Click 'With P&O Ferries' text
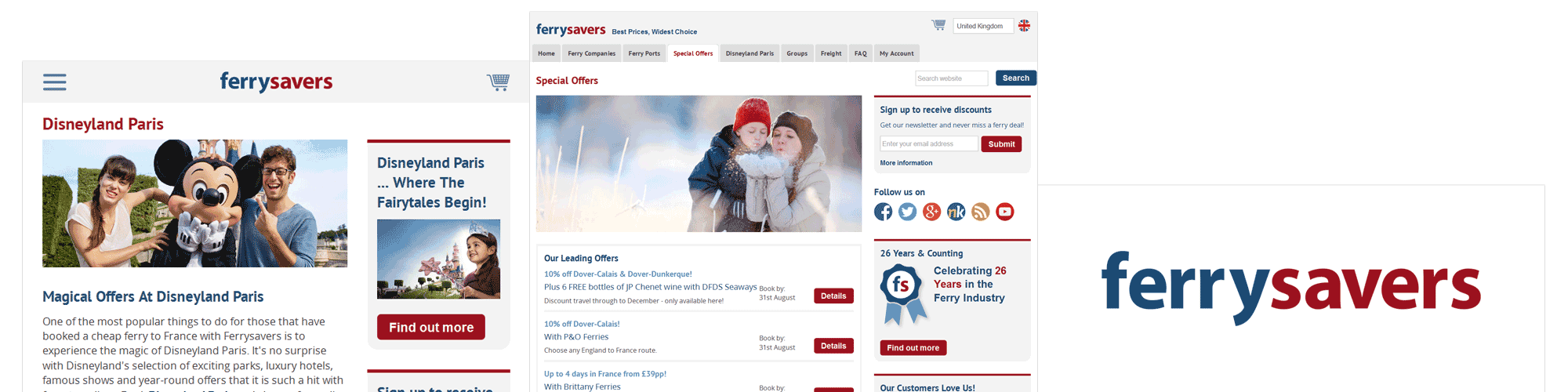The height and width of the screenshot is (392, 1568). 576,337
